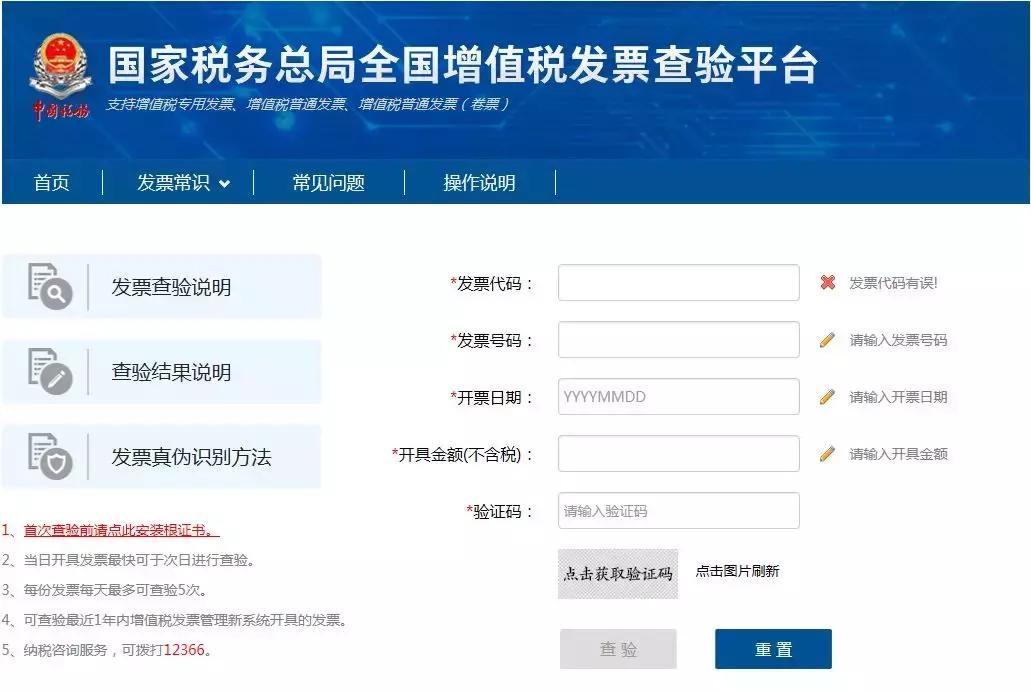1031x691 pixels.
Task: Click the pencil icon next to 发票号码 hint
Action: tap(827, 340)
